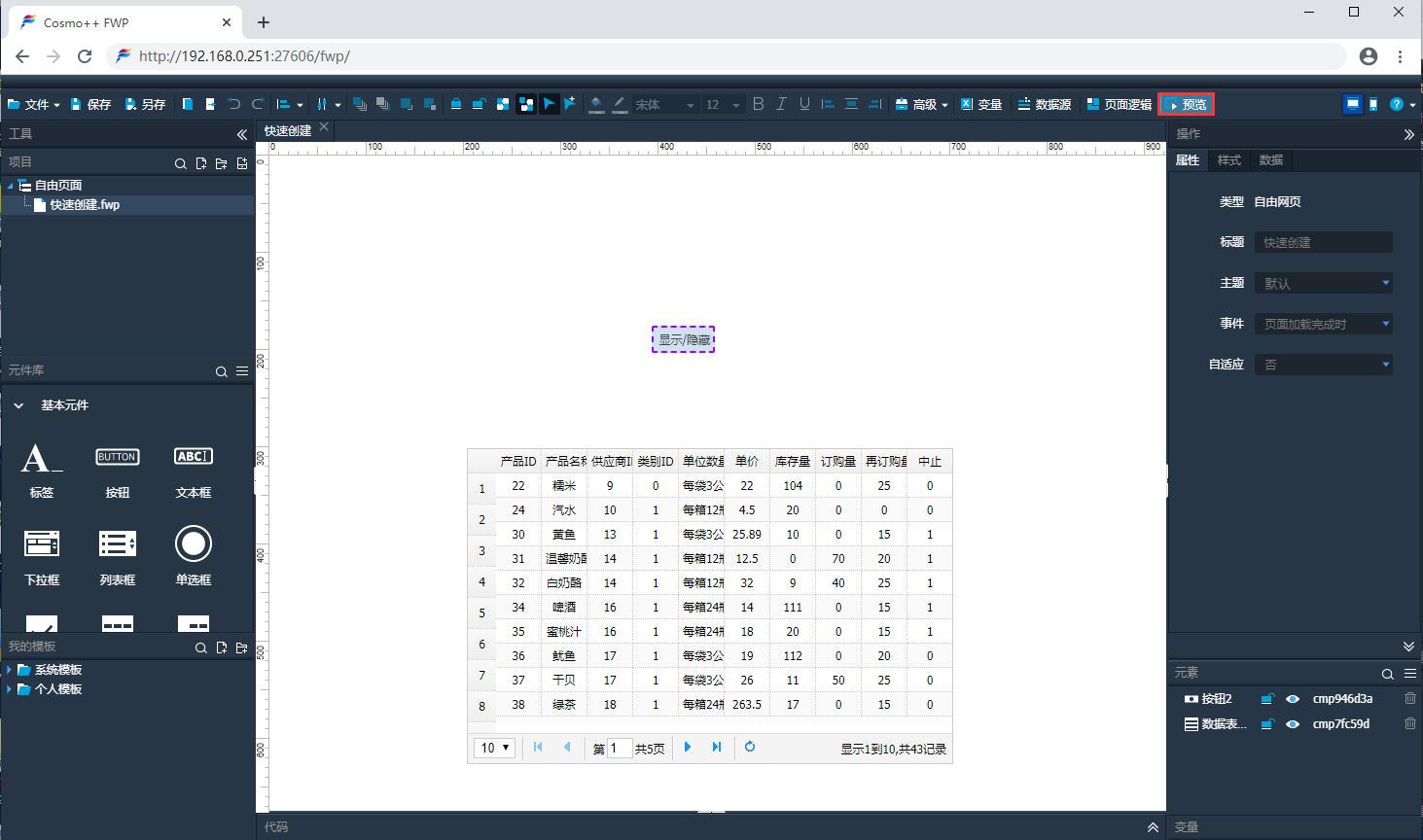Open the font family dropdown 宋体
The height and width of the screenshot is (840, 1423).
tap(665, 104)
